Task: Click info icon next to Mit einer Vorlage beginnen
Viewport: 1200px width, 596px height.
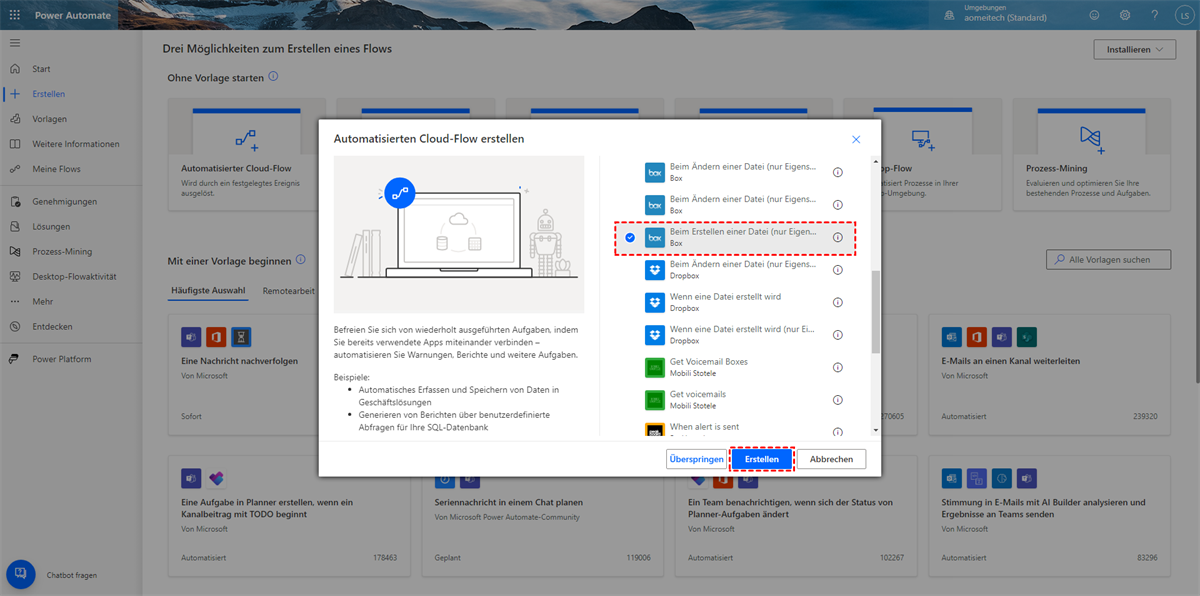Action: click(x=301, y=260)
